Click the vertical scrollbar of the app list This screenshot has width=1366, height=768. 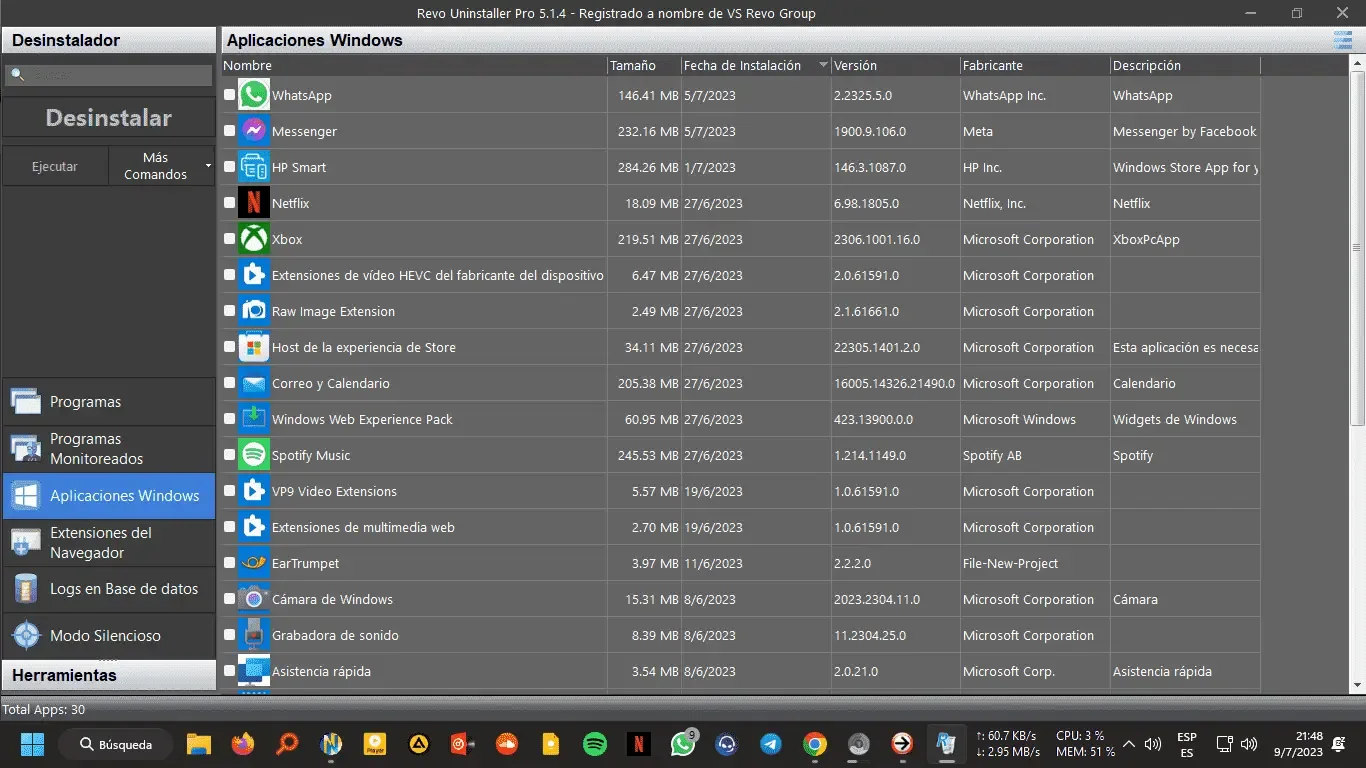pyautogui.click(x=1357, y=247)
